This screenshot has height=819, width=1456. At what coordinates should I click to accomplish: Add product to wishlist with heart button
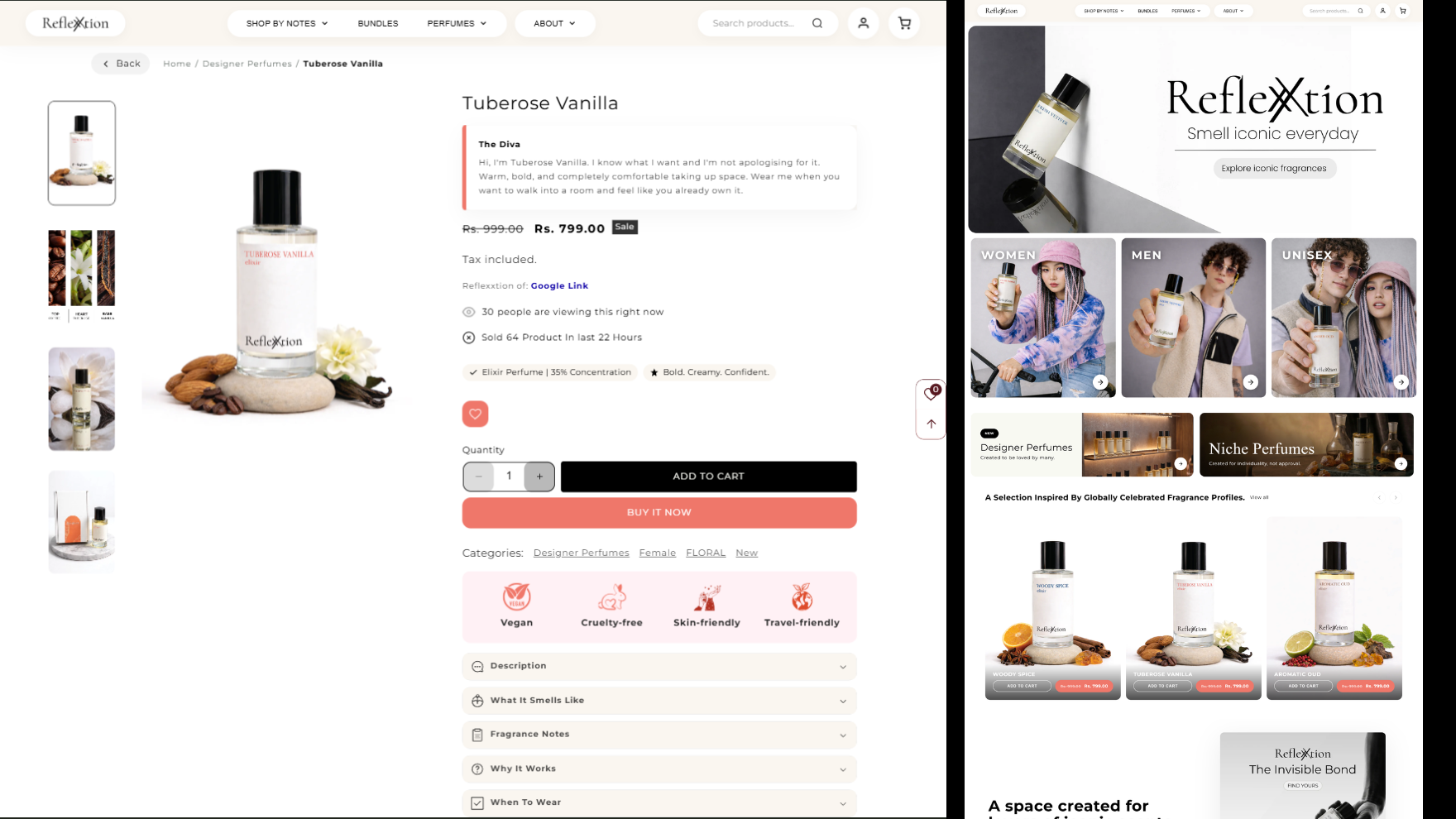[475, 414]
